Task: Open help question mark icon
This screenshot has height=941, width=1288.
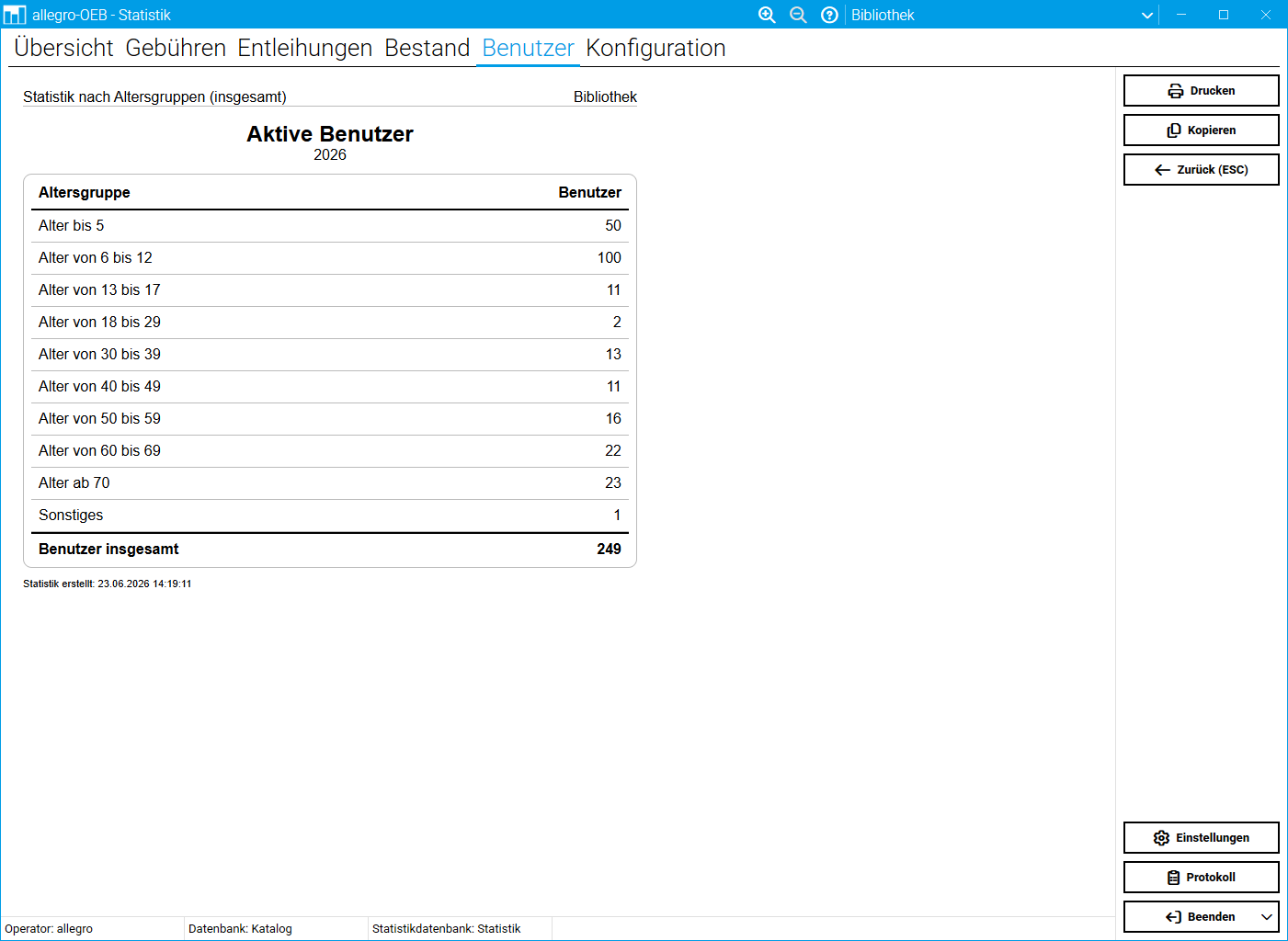Action: [829, 15]
